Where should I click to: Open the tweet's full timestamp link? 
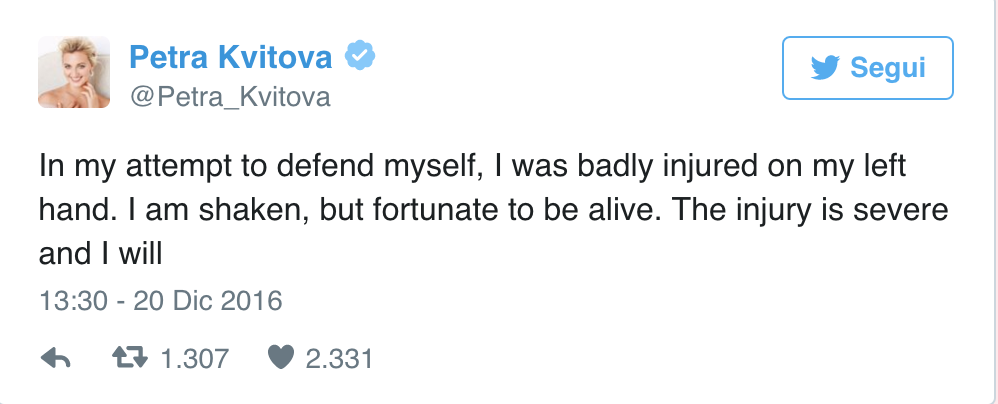click(160, 300)
